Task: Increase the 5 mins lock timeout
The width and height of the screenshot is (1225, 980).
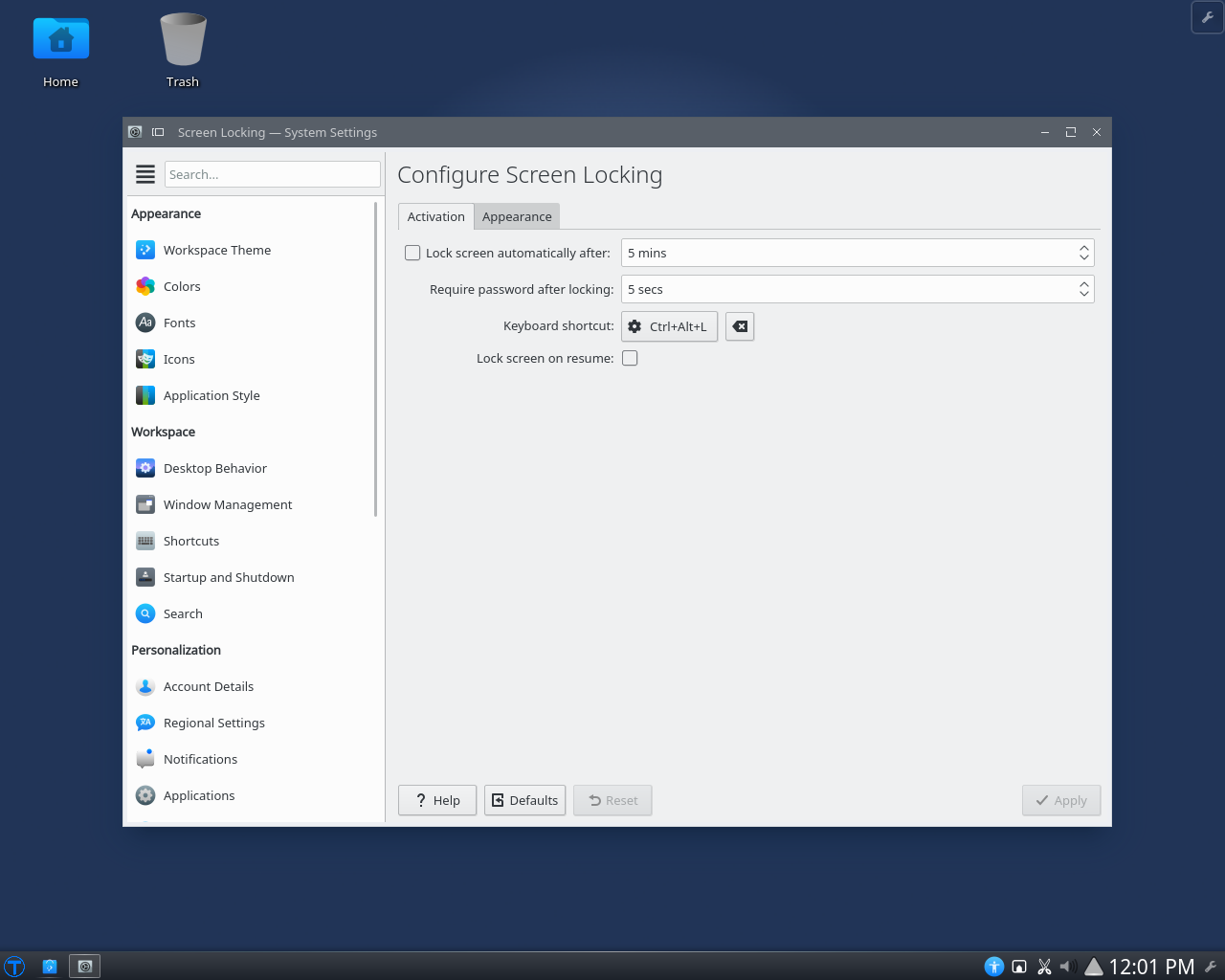Action: pos(1084,248)
